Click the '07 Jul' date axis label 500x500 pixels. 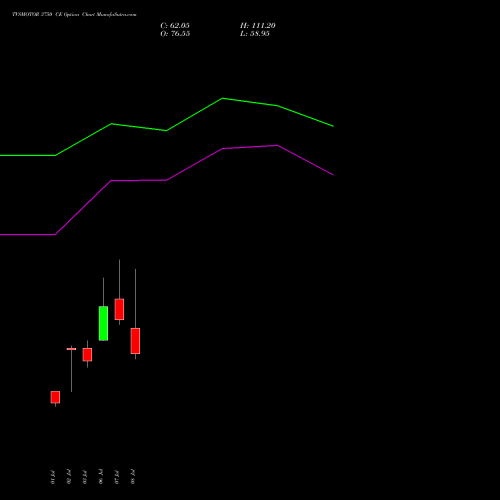(x=117, y=477)
